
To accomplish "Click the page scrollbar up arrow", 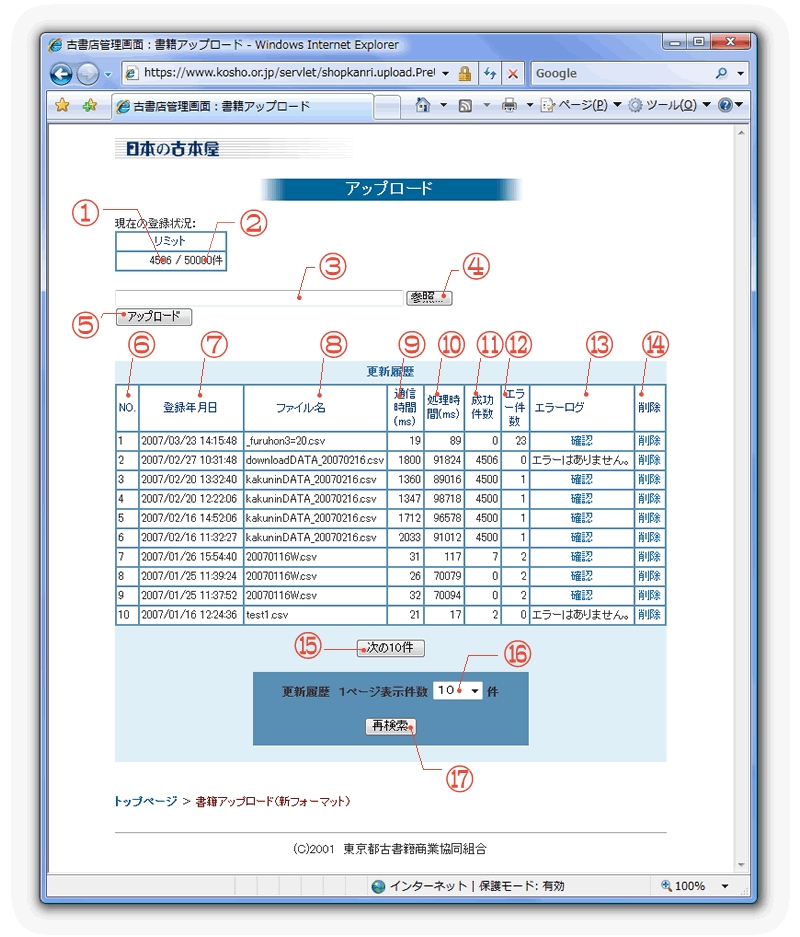I will (x=741, y=133).
